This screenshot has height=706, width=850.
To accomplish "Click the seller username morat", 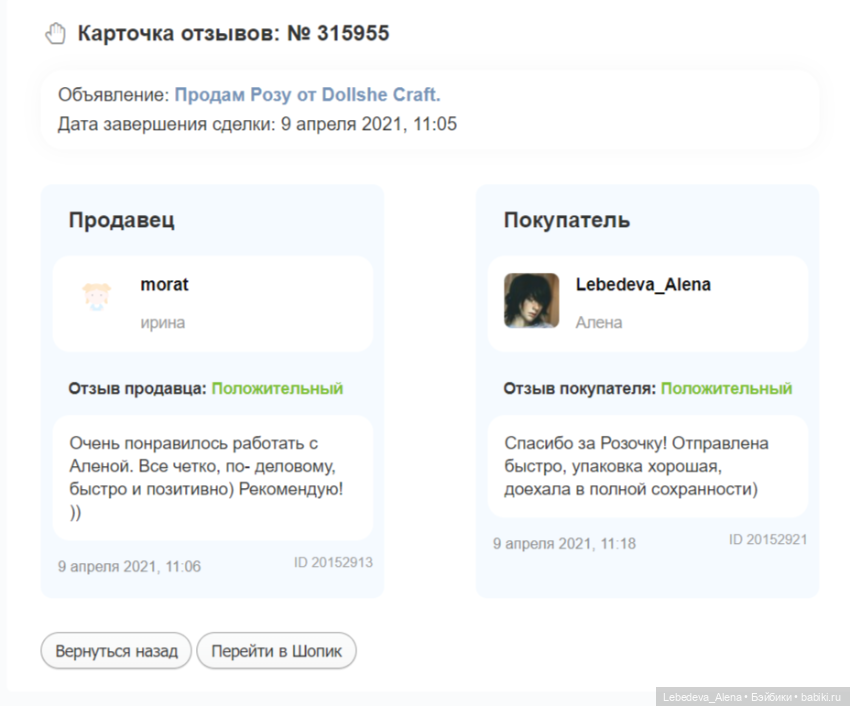I will click(x=164, y=284).
